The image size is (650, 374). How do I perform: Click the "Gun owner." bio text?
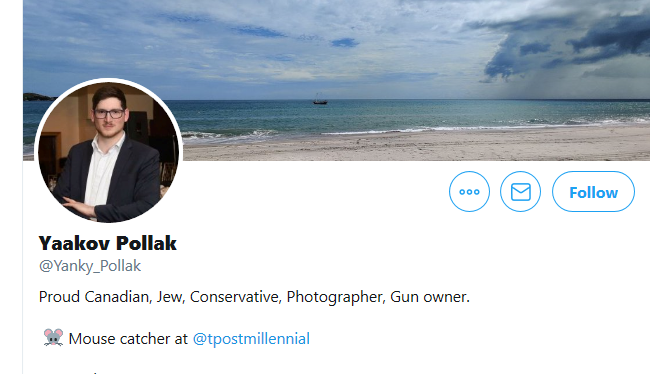[430, 297]
